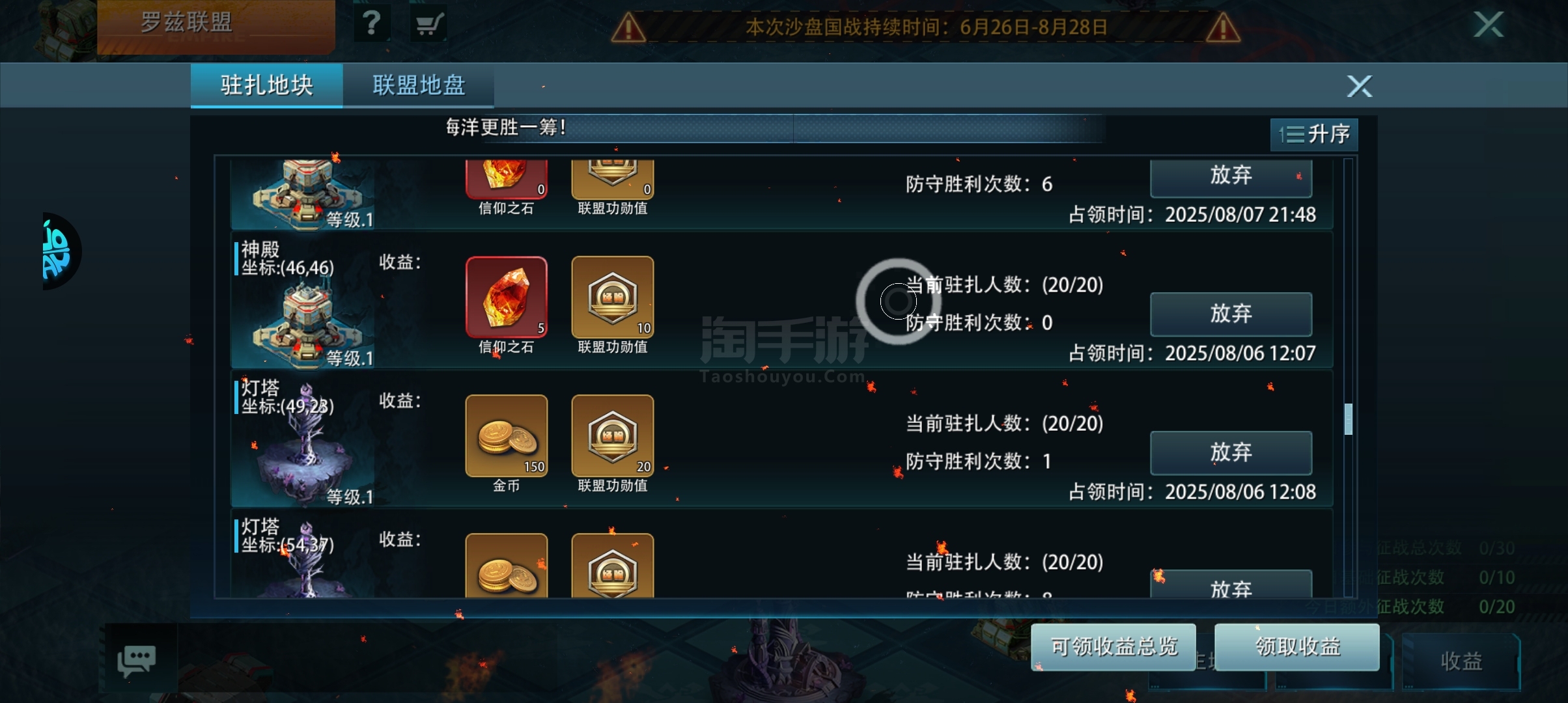
Task: Open the shopping cart shop icon
Action: pos(429,25)
